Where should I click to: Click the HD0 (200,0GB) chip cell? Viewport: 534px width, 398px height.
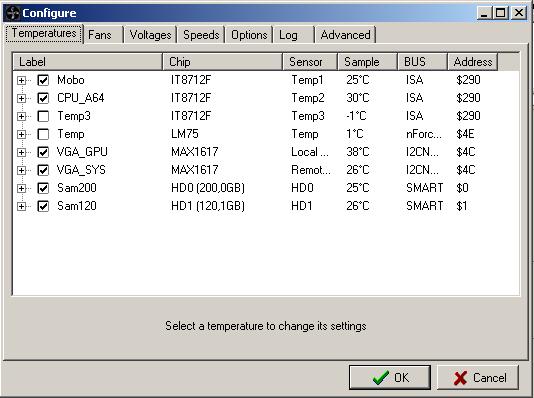[208, 188]
